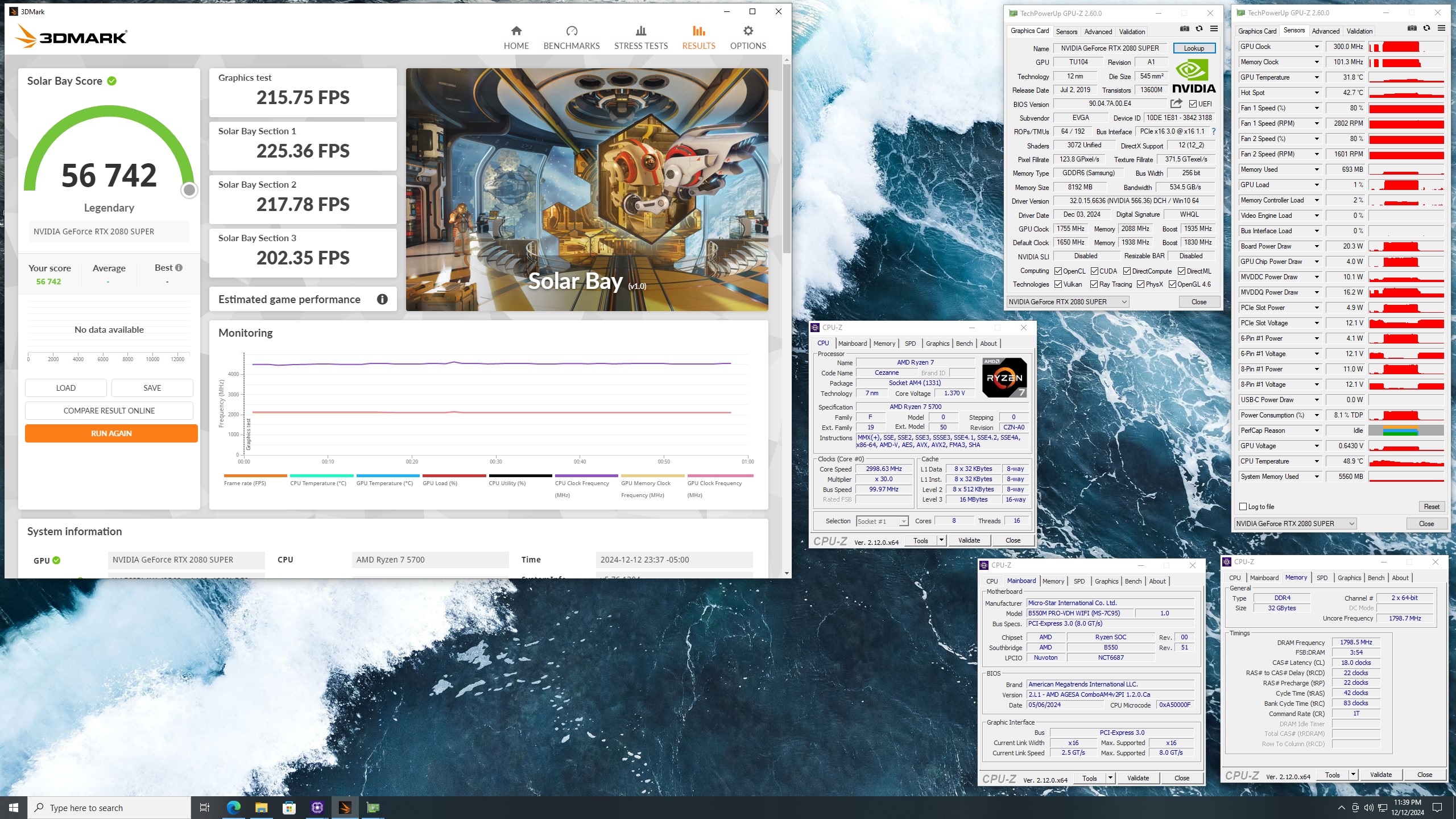Image resolution: width=1456 pixels, height=819 pixels.
Task: Open the BENCHMARKS section in 3DMark
Action: 572,38
